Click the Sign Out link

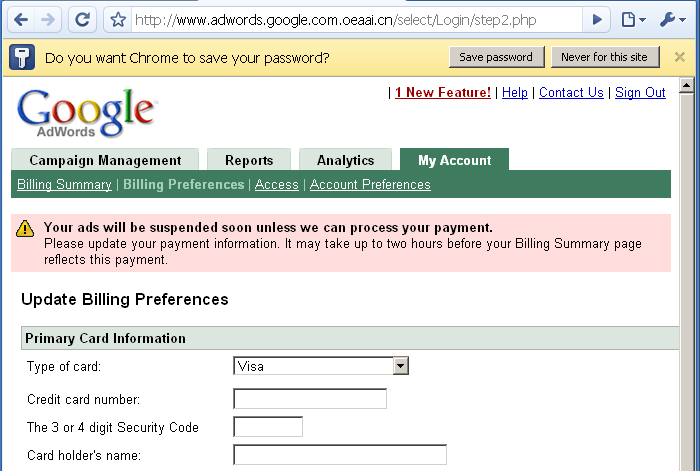click(x=640, y=93)
